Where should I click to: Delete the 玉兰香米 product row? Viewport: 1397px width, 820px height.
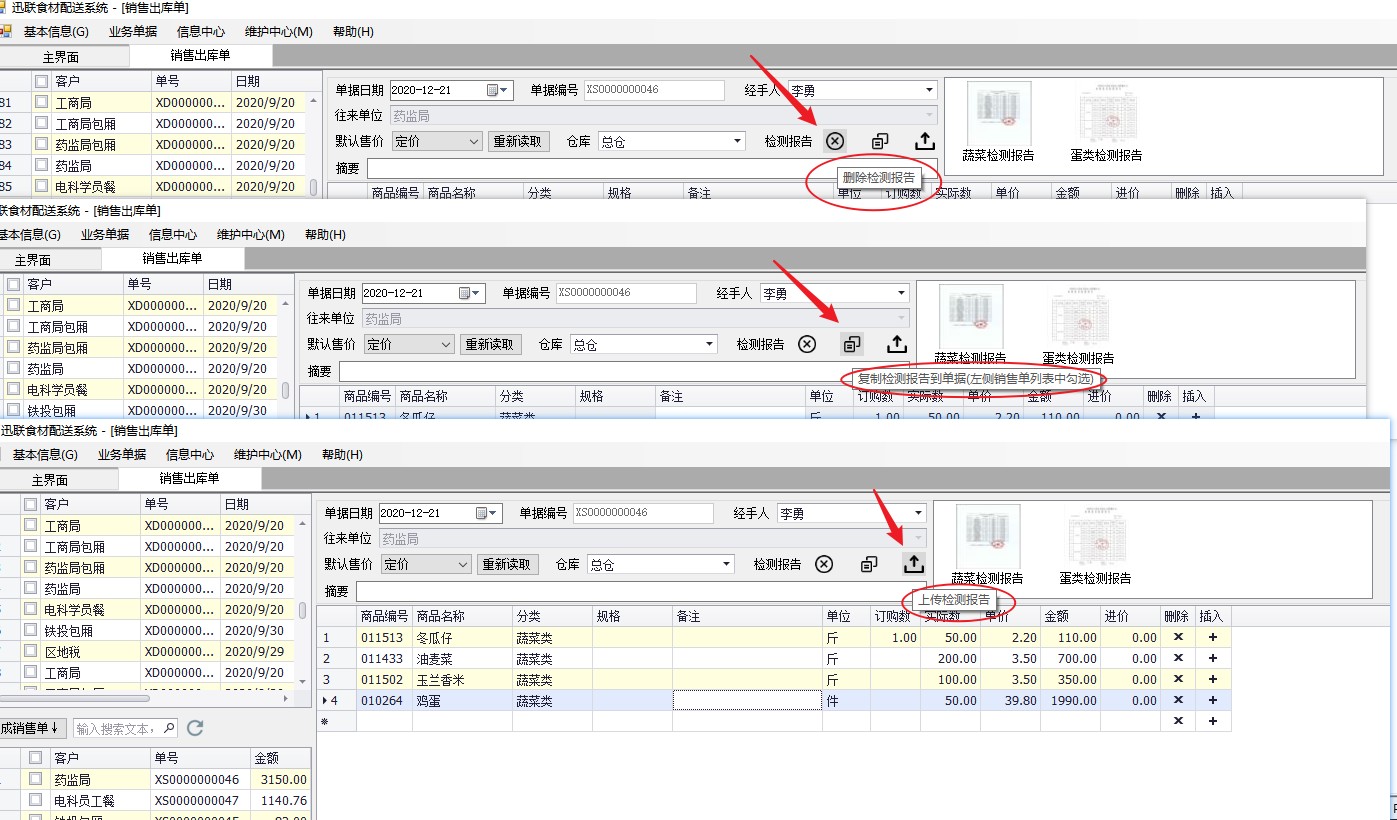click(1178, 679)
